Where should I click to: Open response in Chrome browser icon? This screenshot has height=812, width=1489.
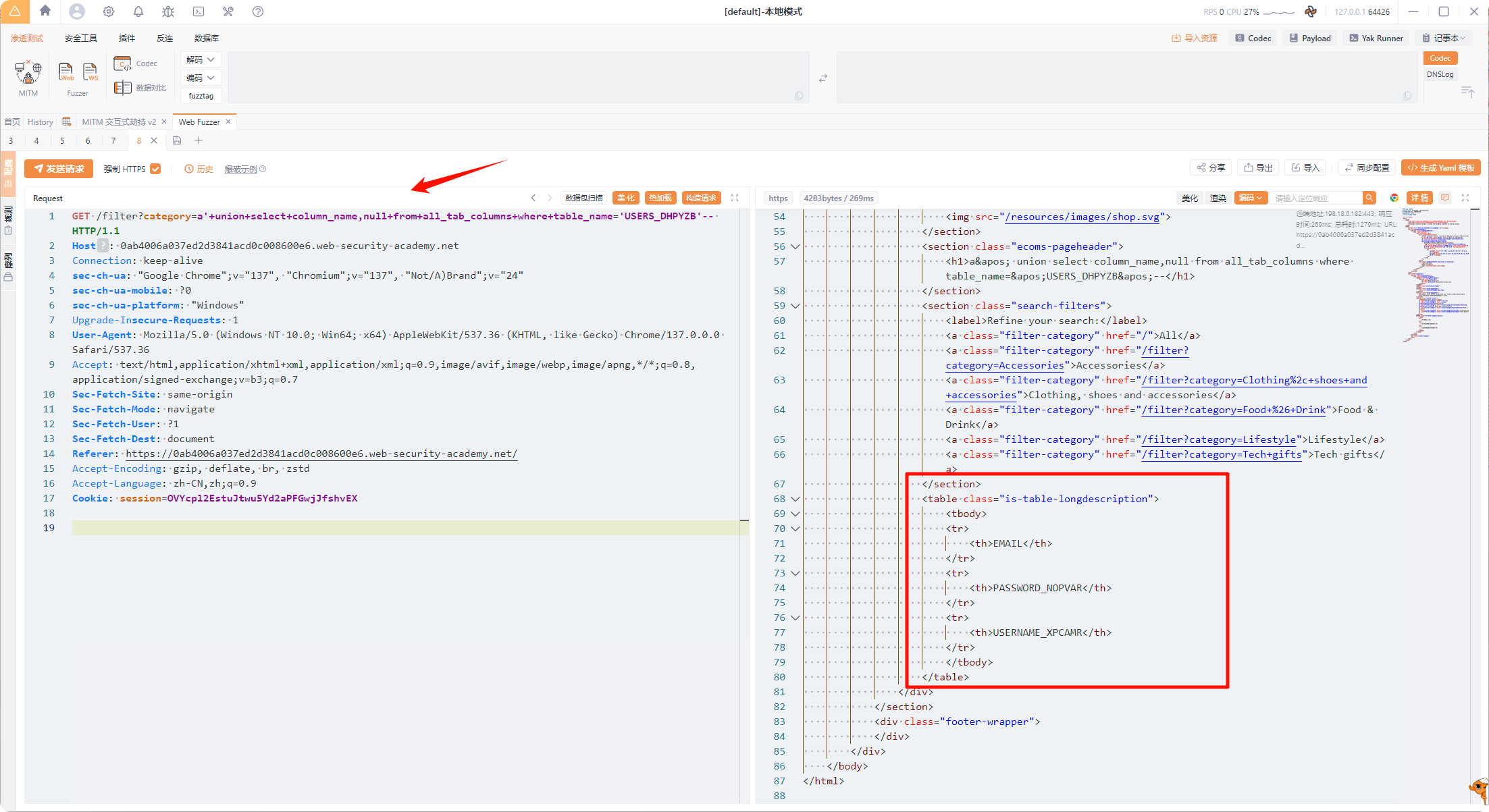pyautogui.click(x=1394, y=198)
